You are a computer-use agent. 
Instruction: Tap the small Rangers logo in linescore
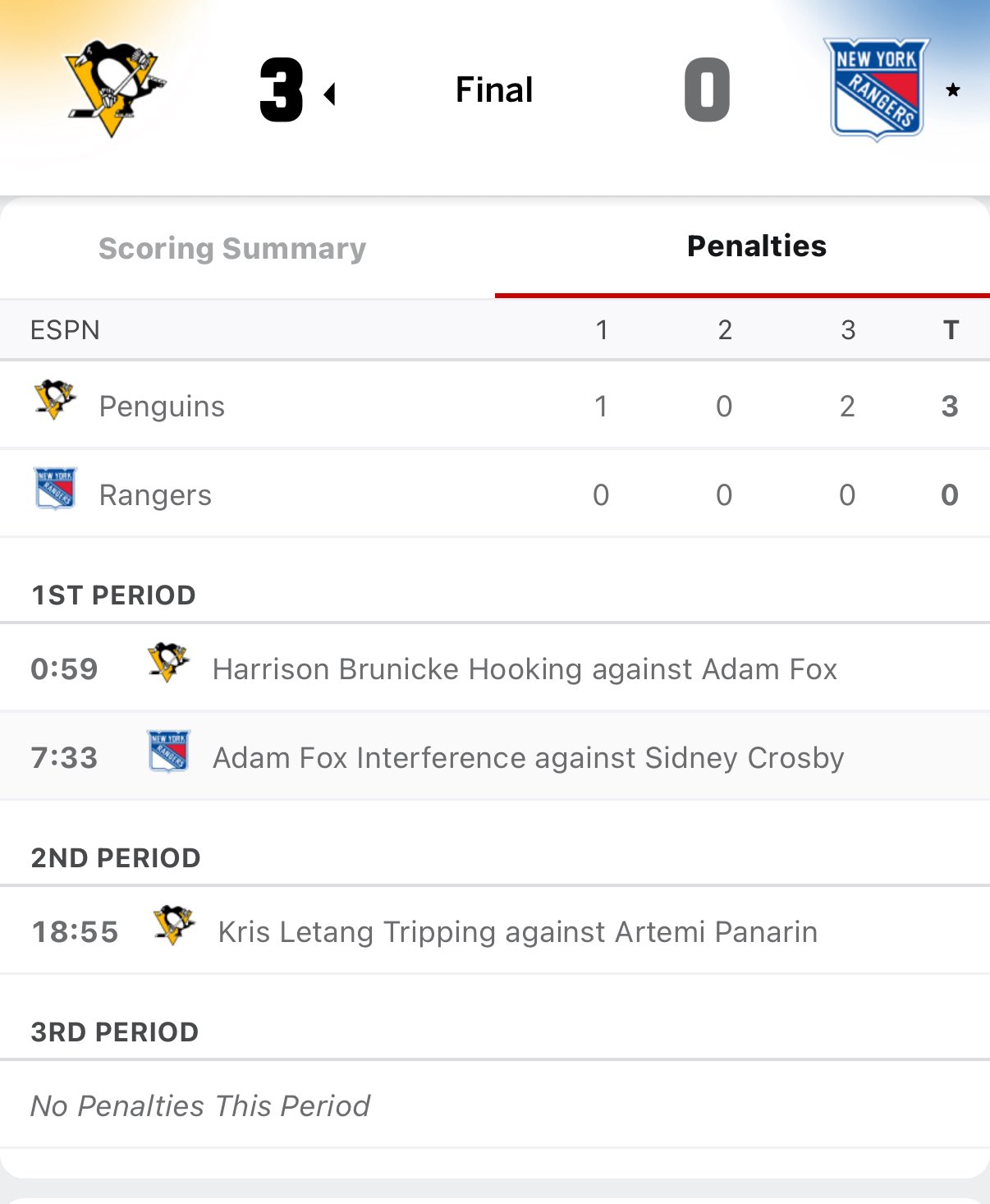point(55,489)
